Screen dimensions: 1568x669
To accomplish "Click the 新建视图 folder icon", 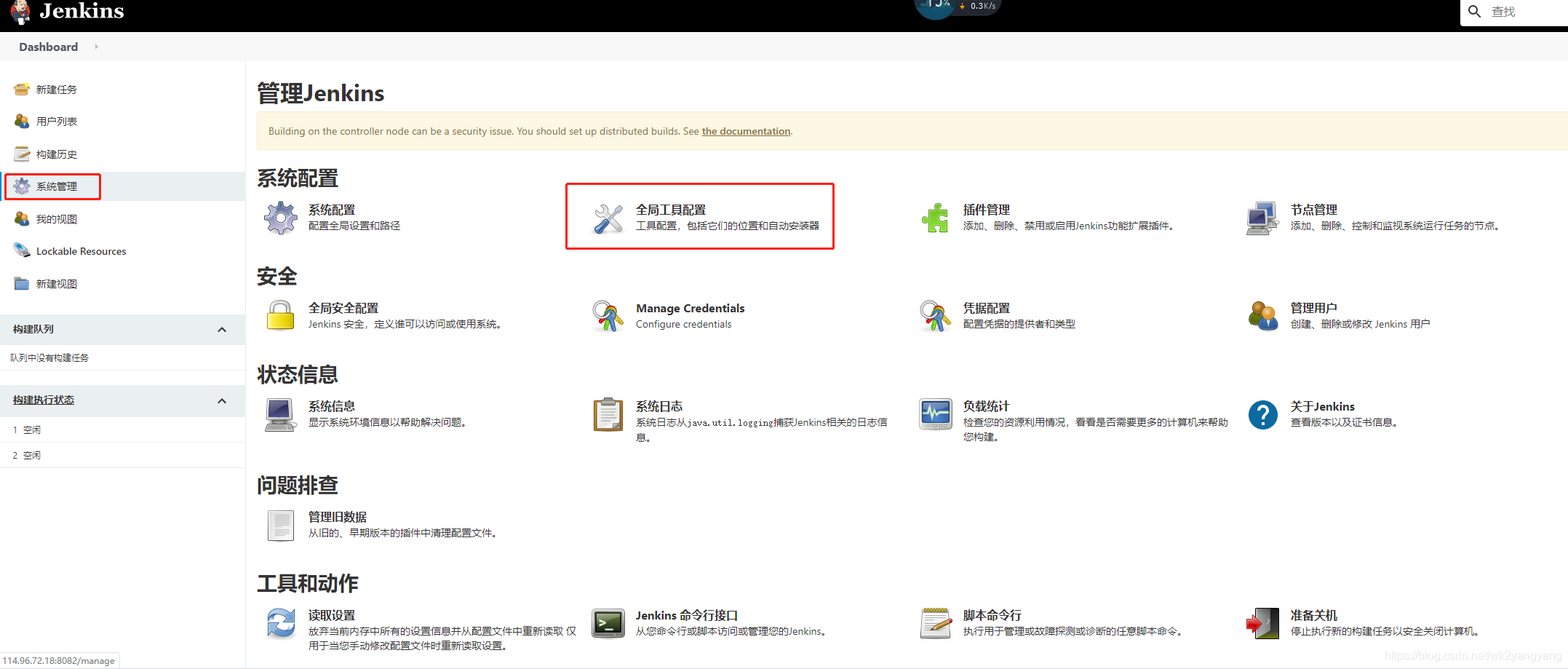I will [22, 283].
